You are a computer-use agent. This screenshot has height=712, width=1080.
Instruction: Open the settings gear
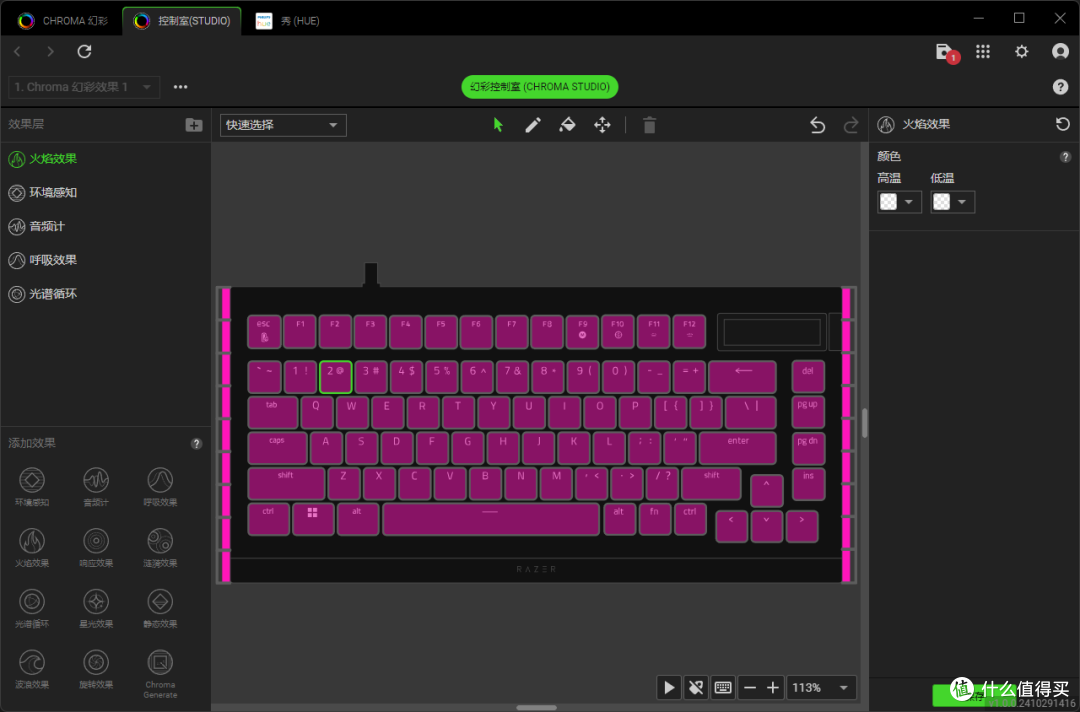click(1021, 52)
